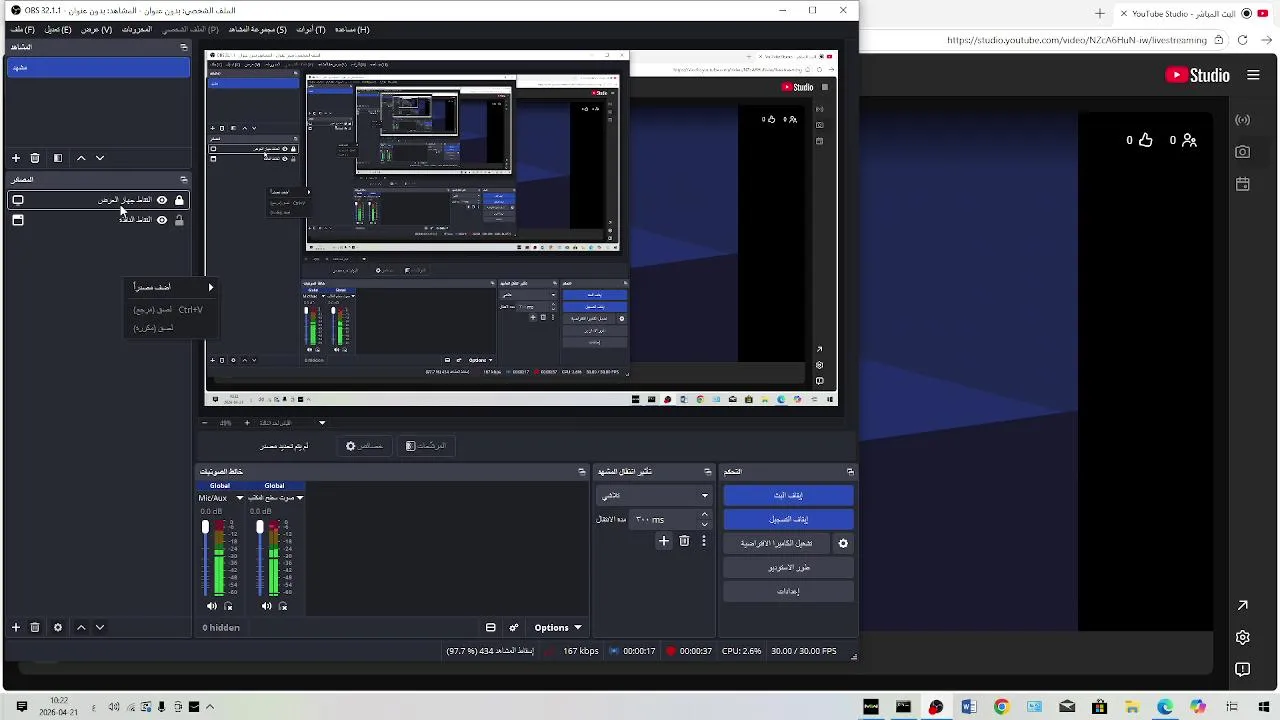Add a new scene with plus icon
Image resolution: width=1280 pixels, height=720 pixels.
tap(16, 158)
